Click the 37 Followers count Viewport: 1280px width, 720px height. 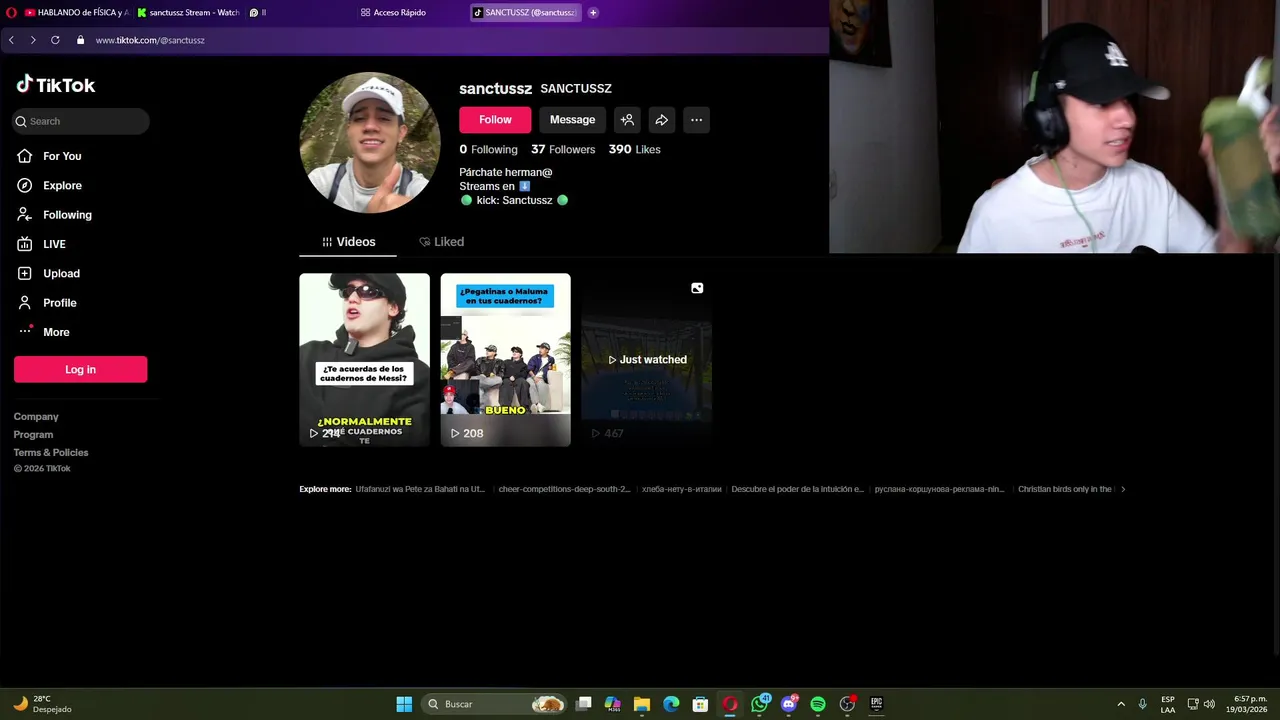563,149
